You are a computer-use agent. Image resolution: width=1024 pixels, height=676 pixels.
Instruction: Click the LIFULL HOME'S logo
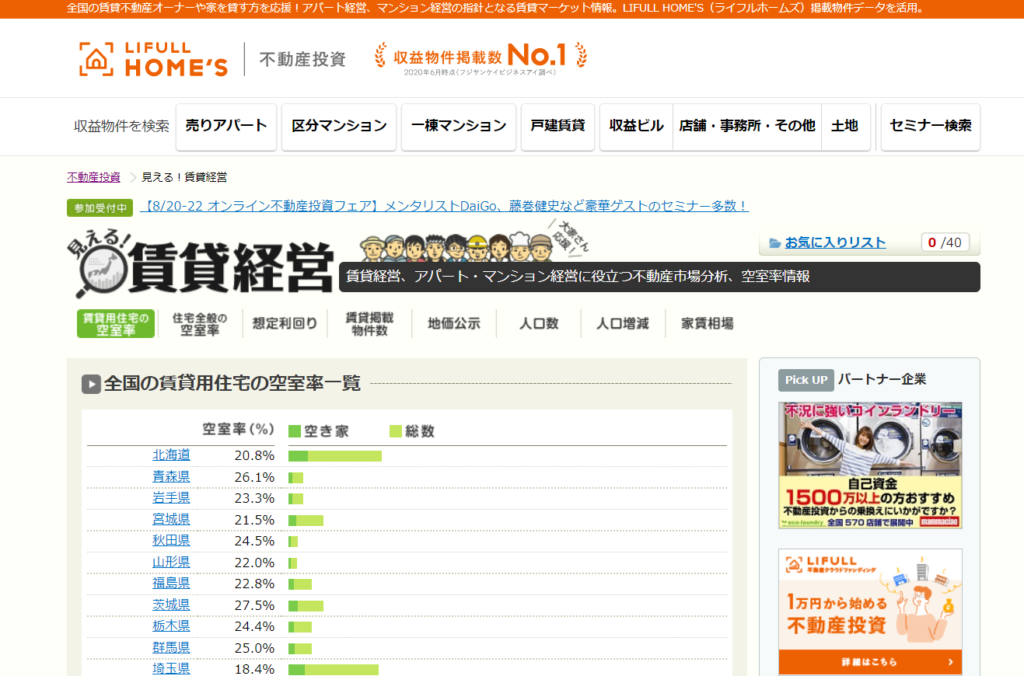pos(154,58)
